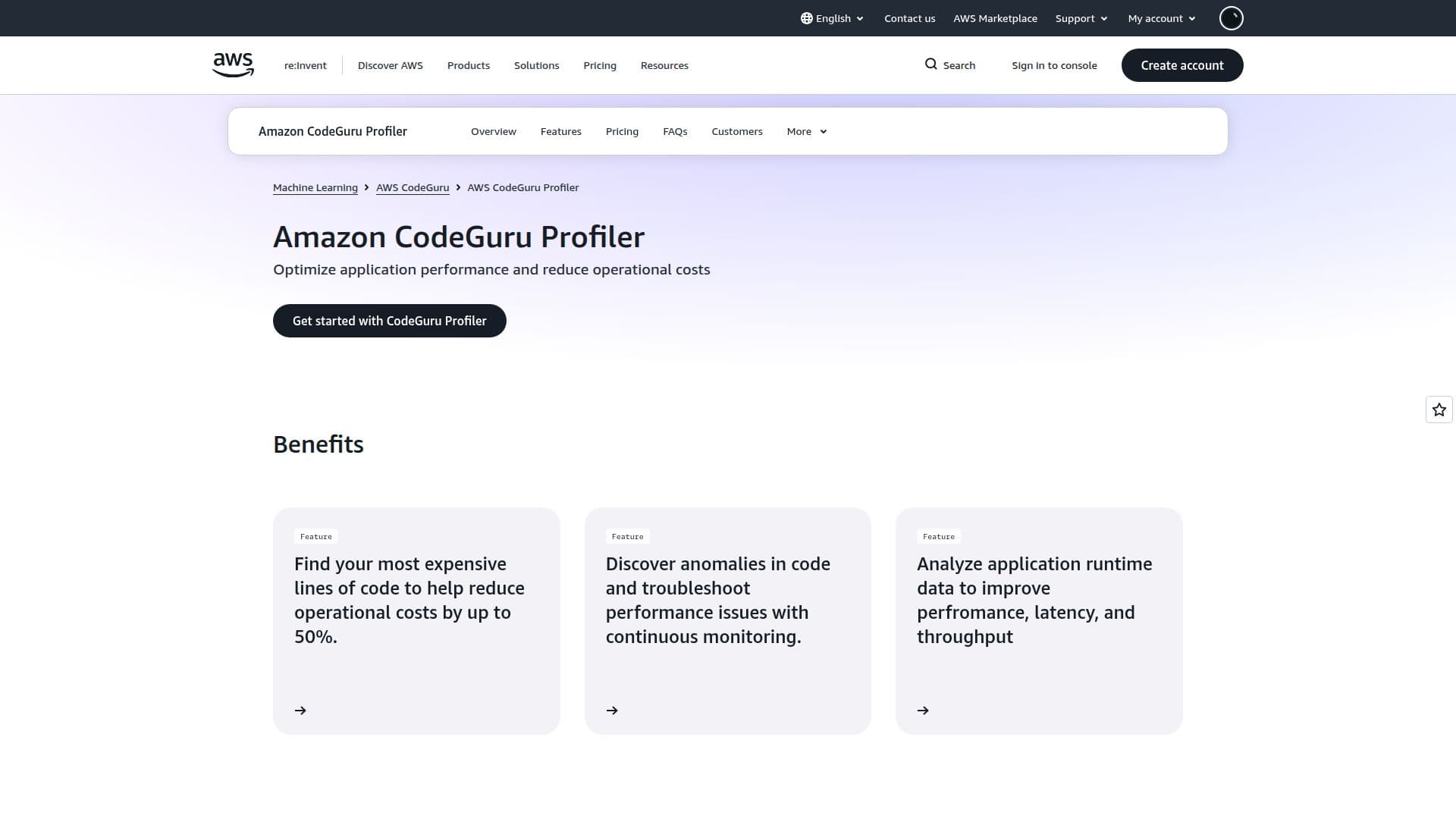Click the Create account button

point(1181,65)
